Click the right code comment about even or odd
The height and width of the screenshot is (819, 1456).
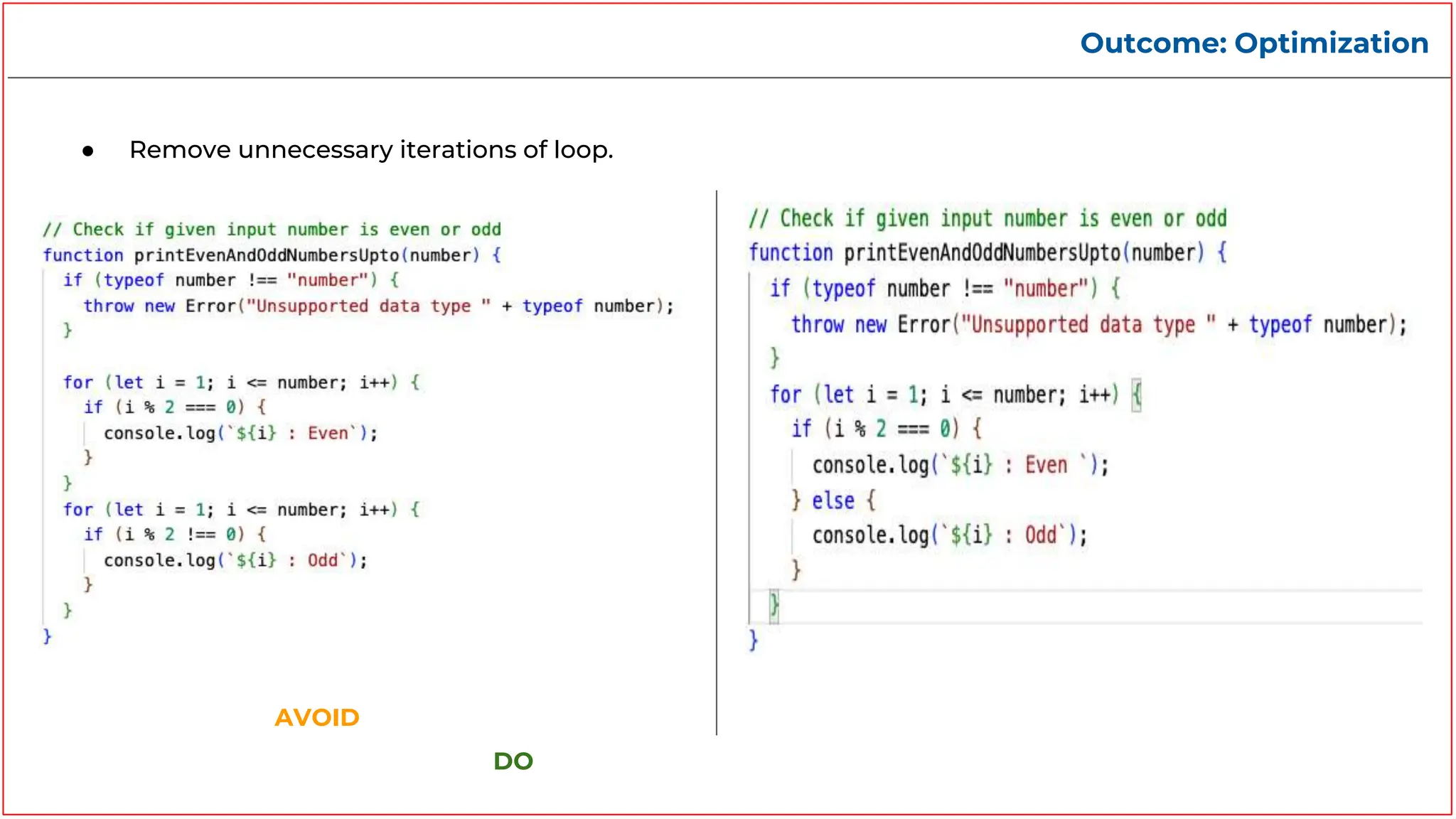(987, 218)
